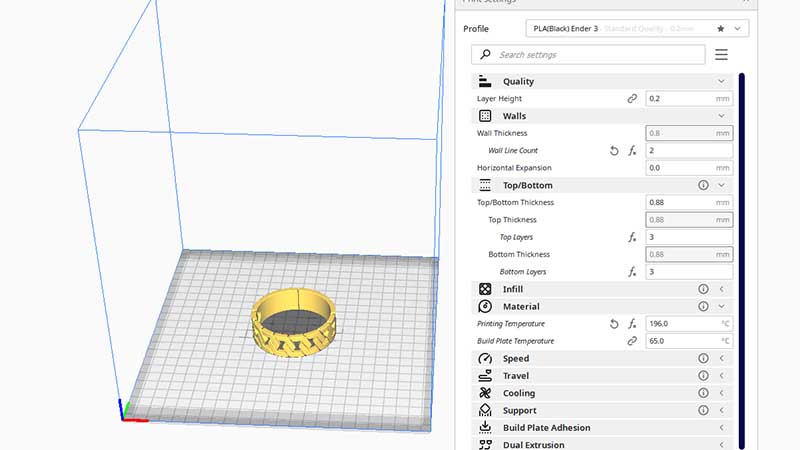Click the Material category icon
The height and width of the screenshot is (450, 800).
click(x=485, y=307)
